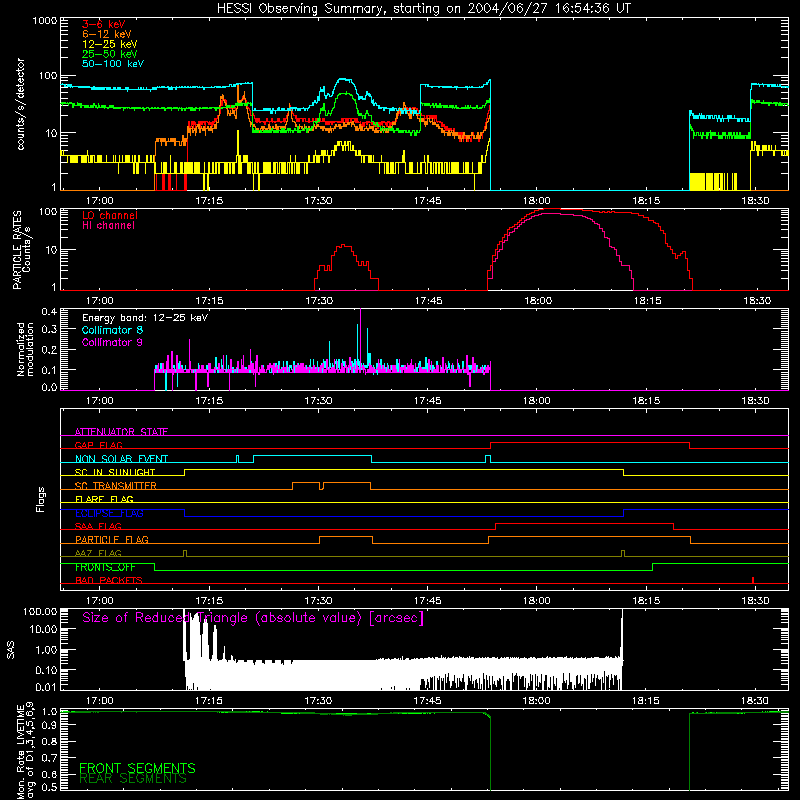The width and height of the screenshot is (800, 800).
Task: Click the 17:00 tick under modulation panel
Action: coord(99,401)
